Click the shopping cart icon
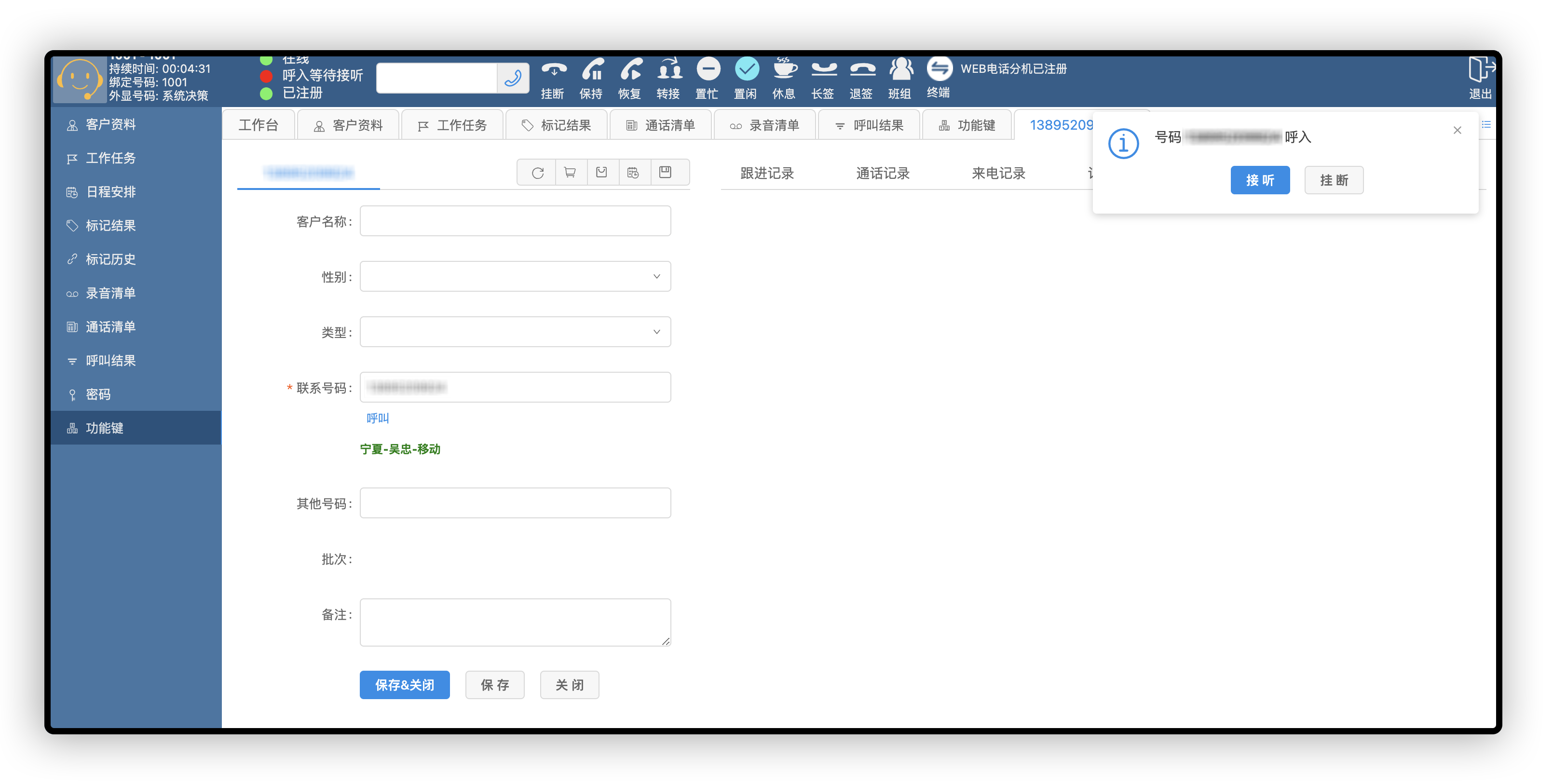The height and width of the screenshot is (784, 1553). pyautogui.click(x=569, y=174)
